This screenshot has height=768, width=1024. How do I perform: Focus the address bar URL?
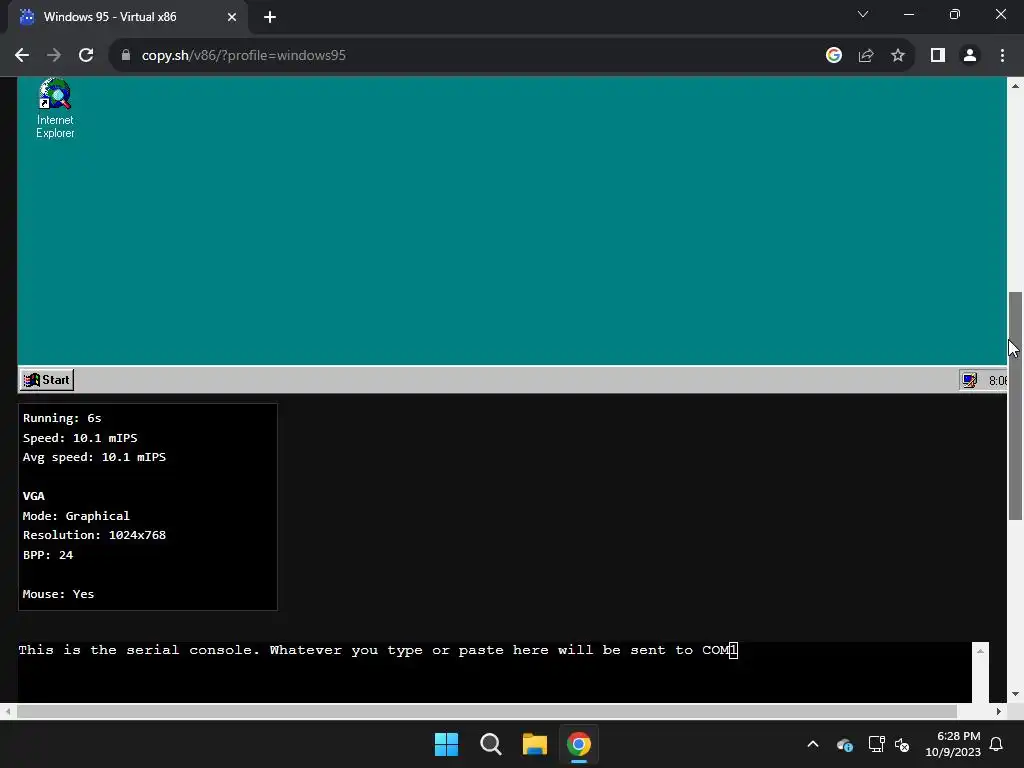(x=244, y=56)
